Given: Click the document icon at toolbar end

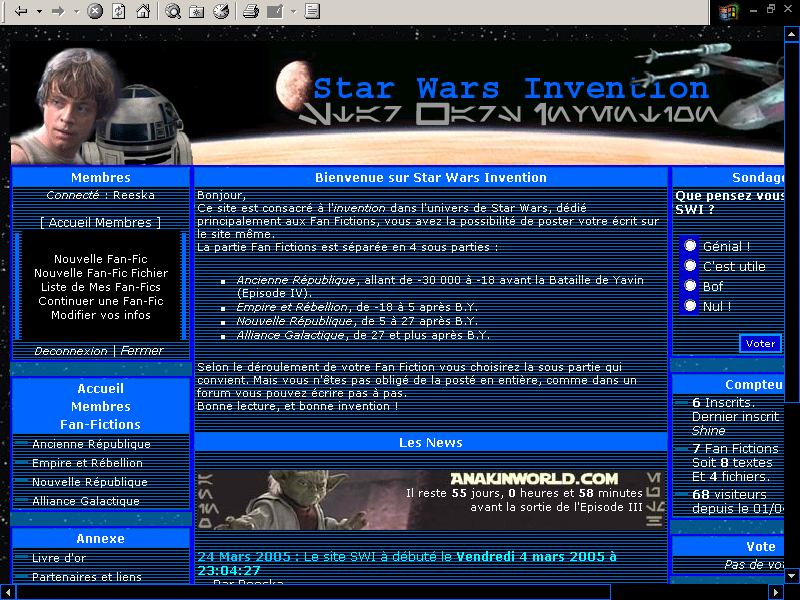Looking at the screenshot, I should coord(312,11).
